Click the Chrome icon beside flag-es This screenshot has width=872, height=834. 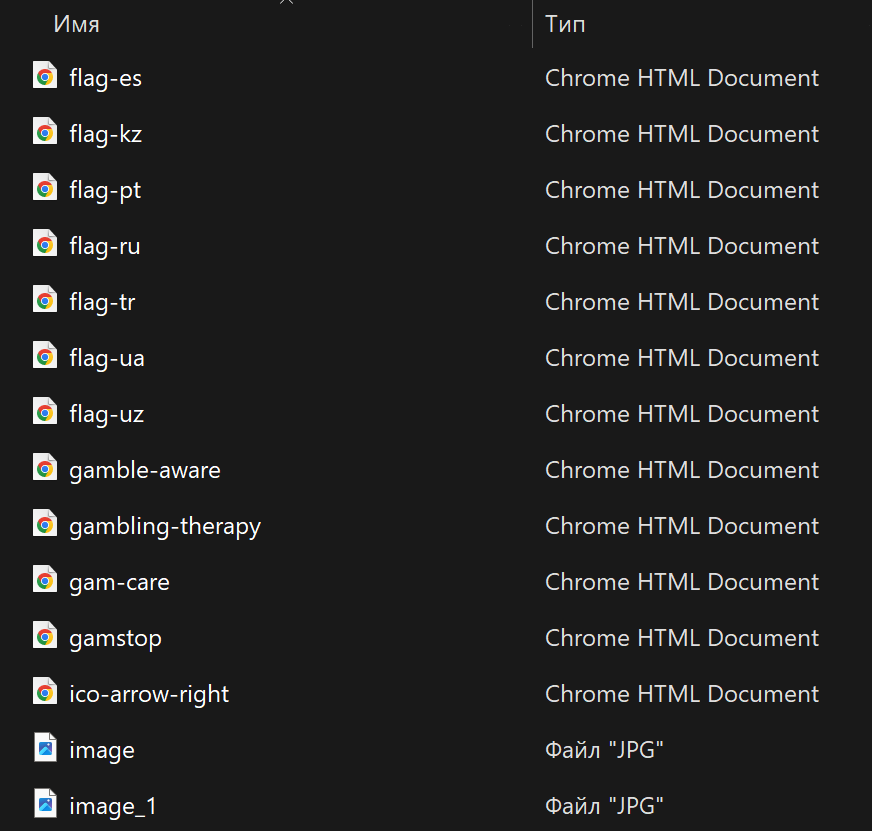click(45, 77)
